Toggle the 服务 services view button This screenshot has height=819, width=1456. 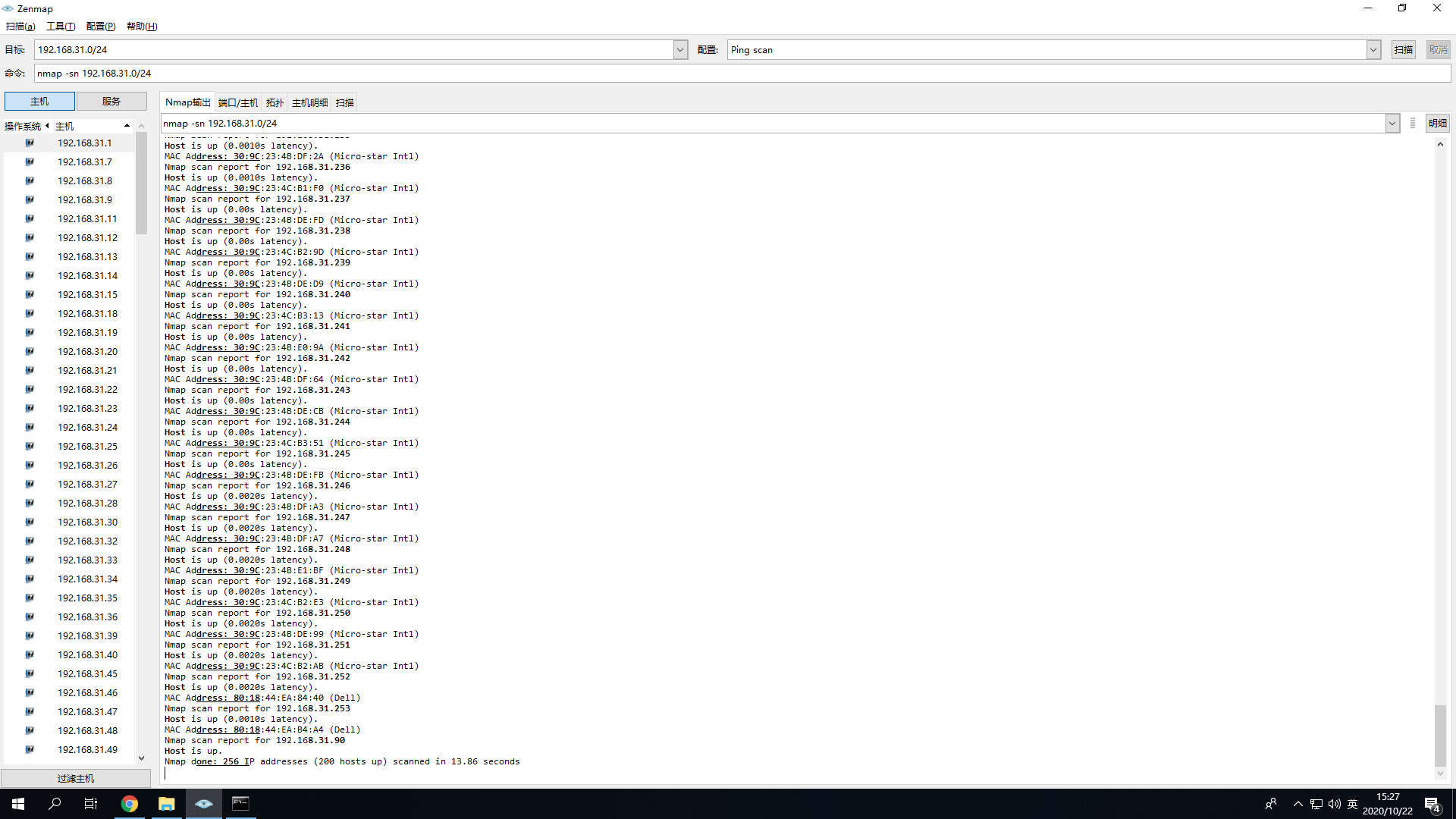[111, 101]
